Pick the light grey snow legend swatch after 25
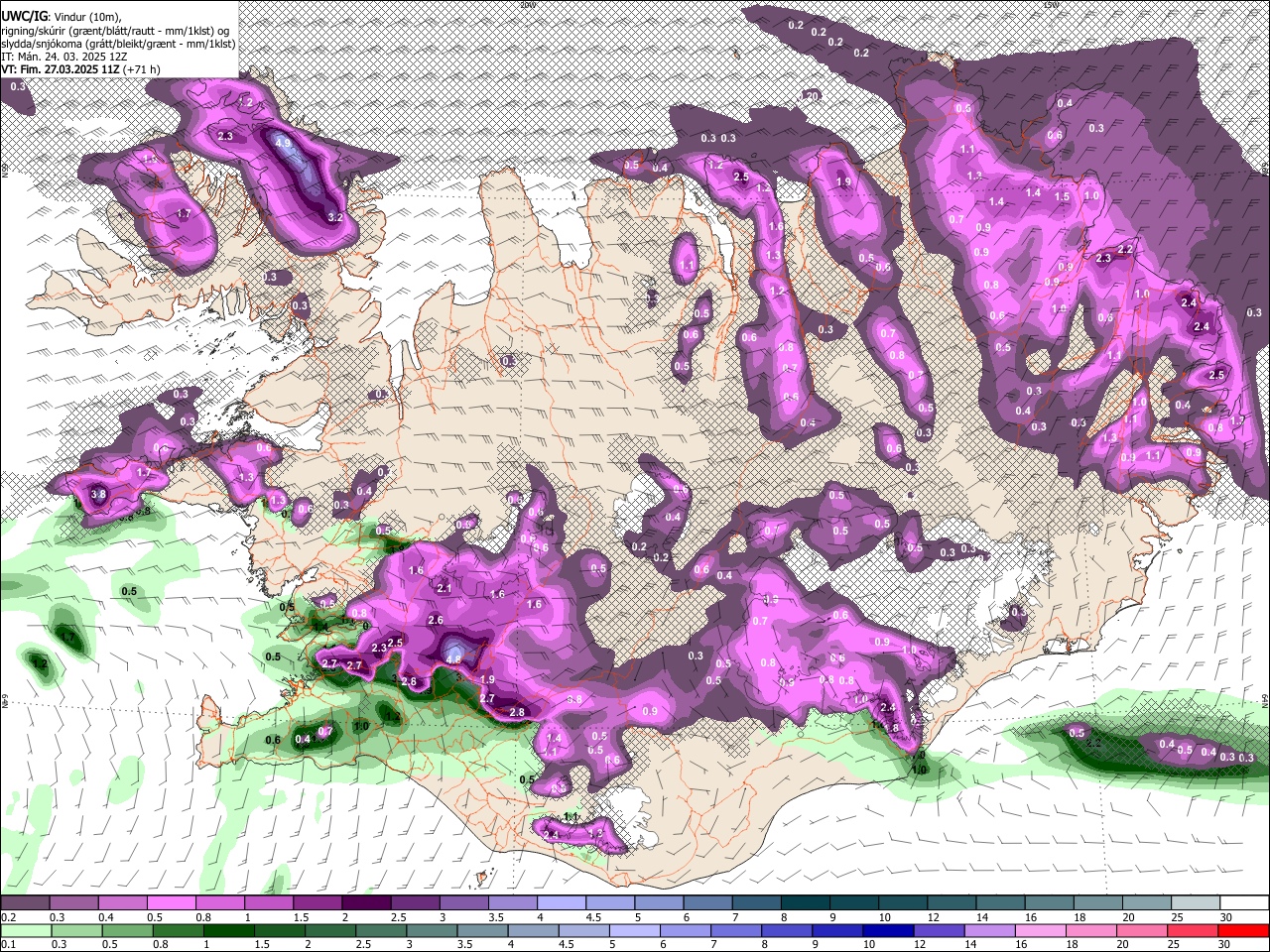 (1195, 903)
